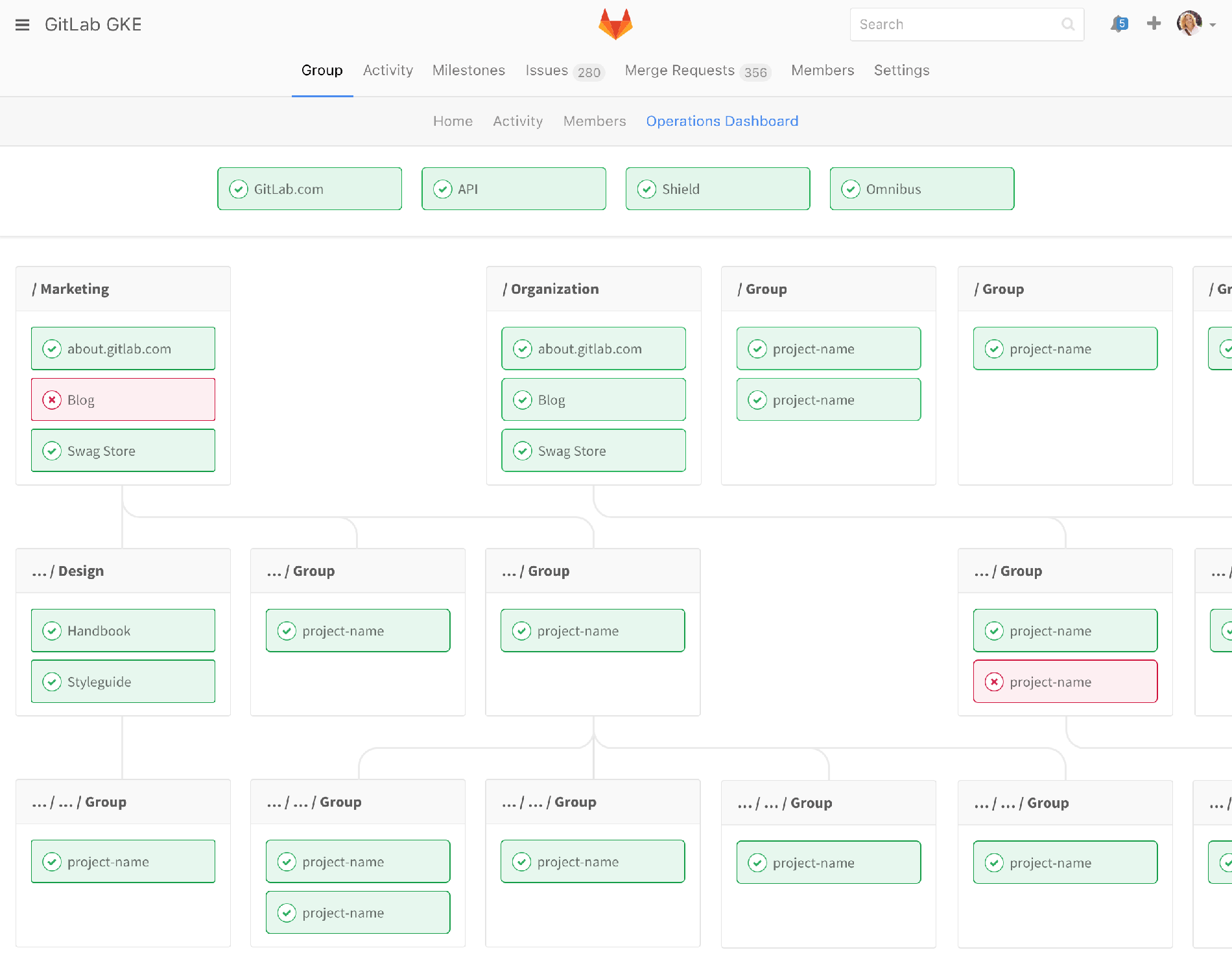Click the Styleguide project in Design
The height and width of the screenshot is (972, 1232).
pos(123,682)
